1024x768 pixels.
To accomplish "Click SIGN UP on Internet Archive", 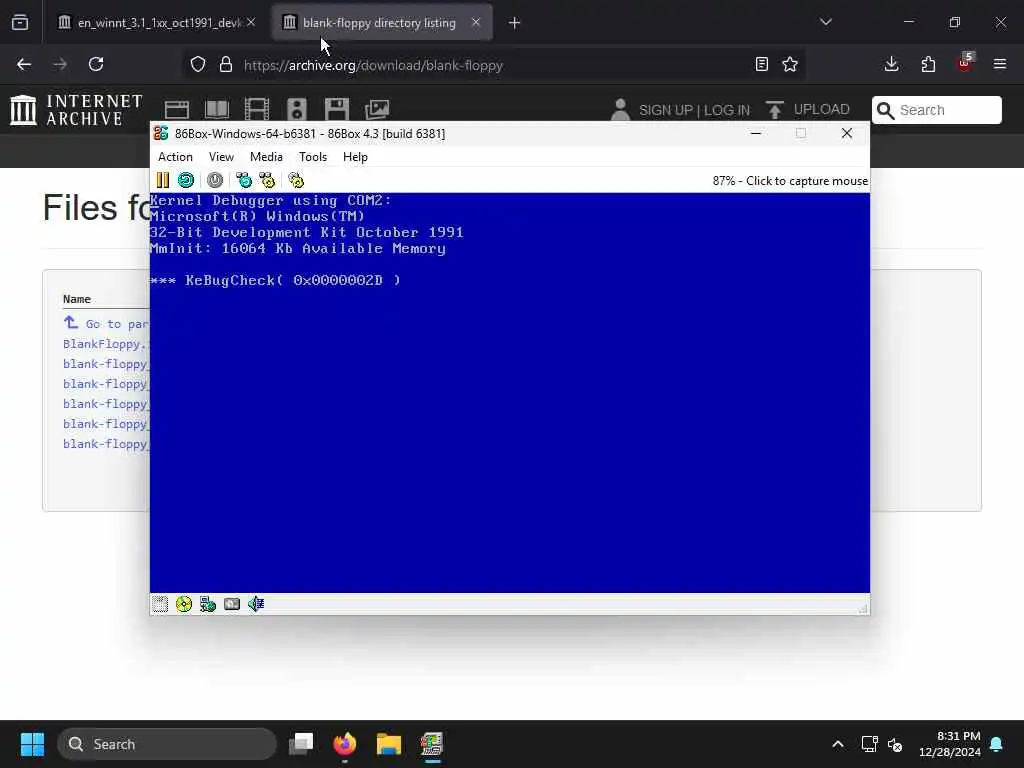I will point(665,110).
